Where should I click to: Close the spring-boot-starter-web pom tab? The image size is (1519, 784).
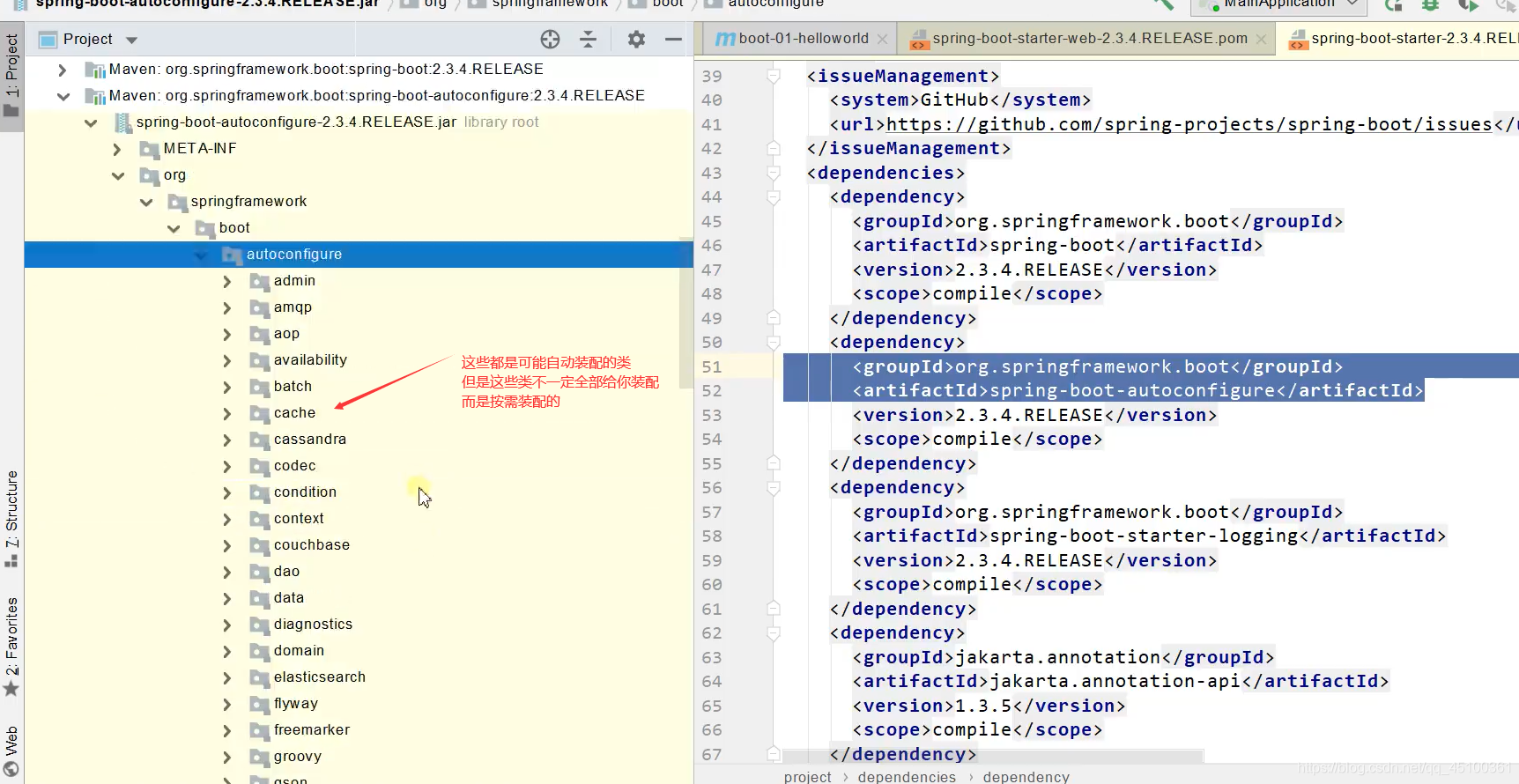tap(1261, 39)
